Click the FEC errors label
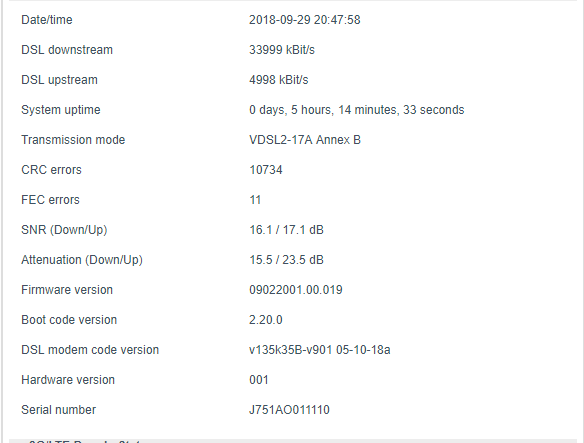The image size is (584, 443). tap(50, 200)
